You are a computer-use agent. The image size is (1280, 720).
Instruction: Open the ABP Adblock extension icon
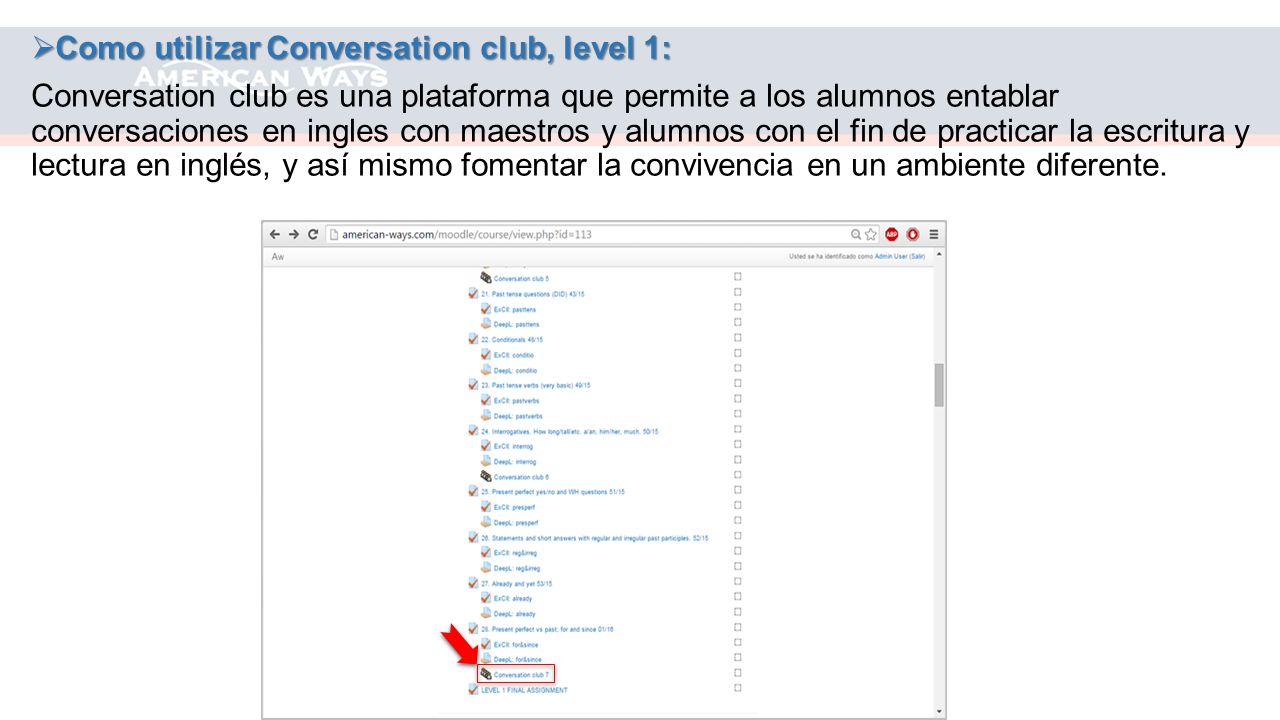[x=892, y=234]
